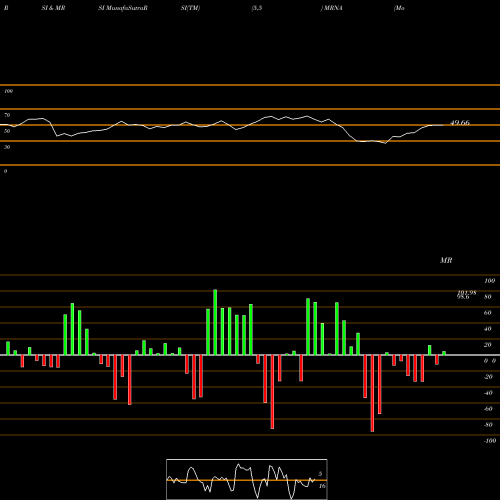Click the MR axis label -20

[488, 377]
